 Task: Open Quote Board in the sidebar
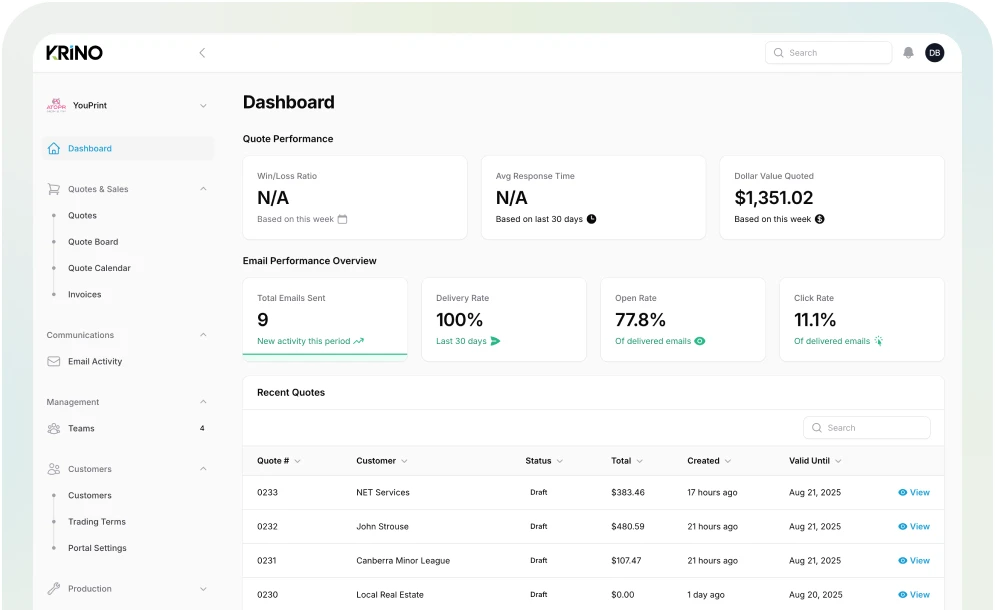click(93, 242)
